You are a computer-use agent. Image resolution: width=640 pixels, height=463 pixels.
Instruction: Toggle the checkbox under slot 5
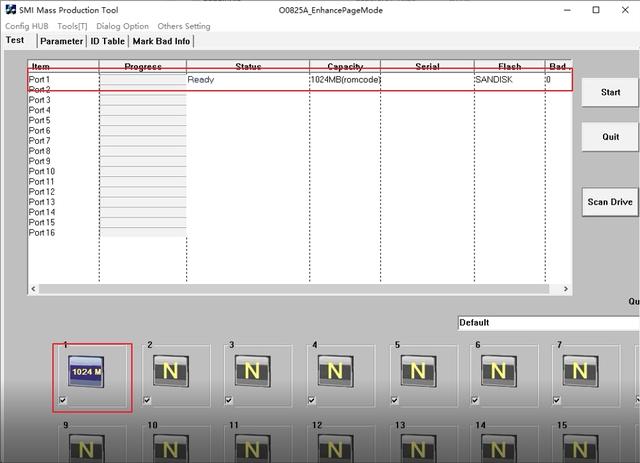pyautogui.click(x=395, y=400)
